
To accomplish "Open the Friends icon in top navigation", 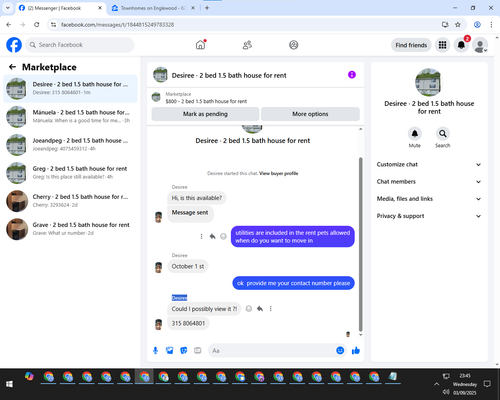I will click(247, 45).
